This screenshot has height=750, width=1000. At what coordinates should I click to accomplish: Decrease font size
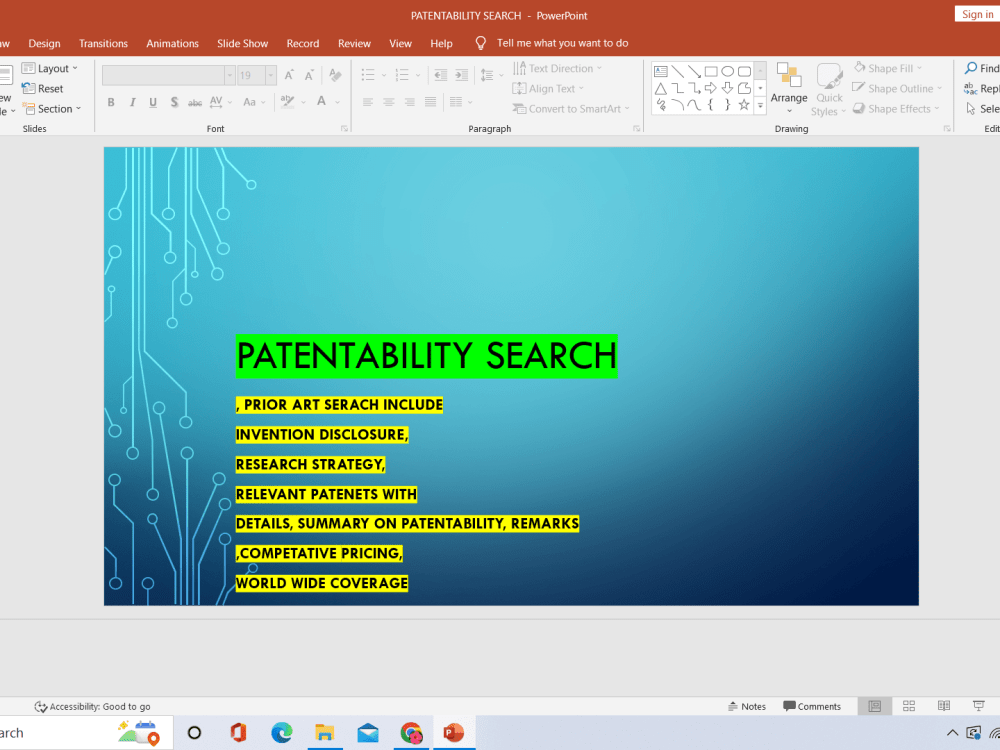[309, 75]
